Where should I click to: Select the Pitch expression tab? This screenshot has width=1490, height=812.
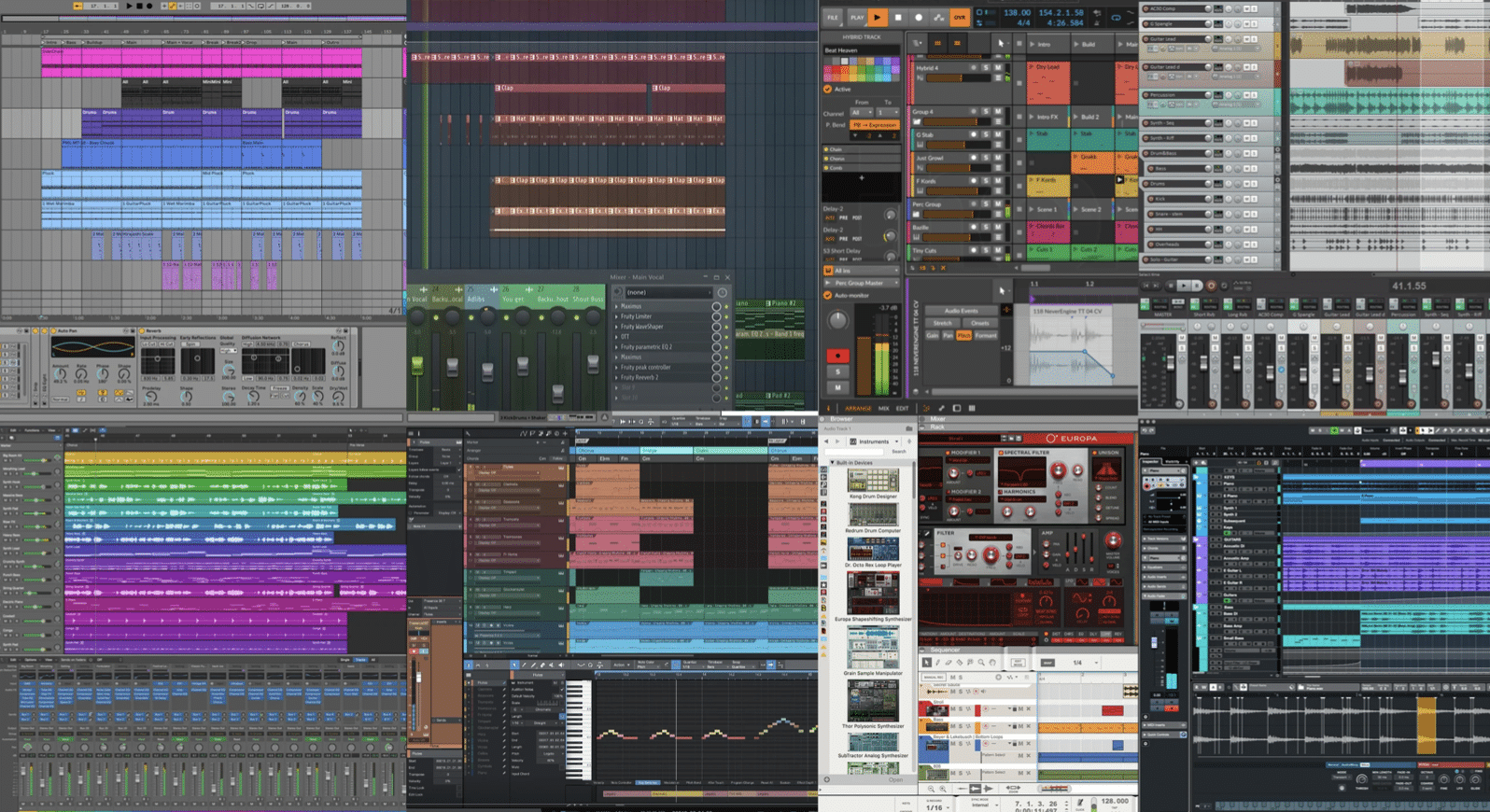tap(963, 335)
